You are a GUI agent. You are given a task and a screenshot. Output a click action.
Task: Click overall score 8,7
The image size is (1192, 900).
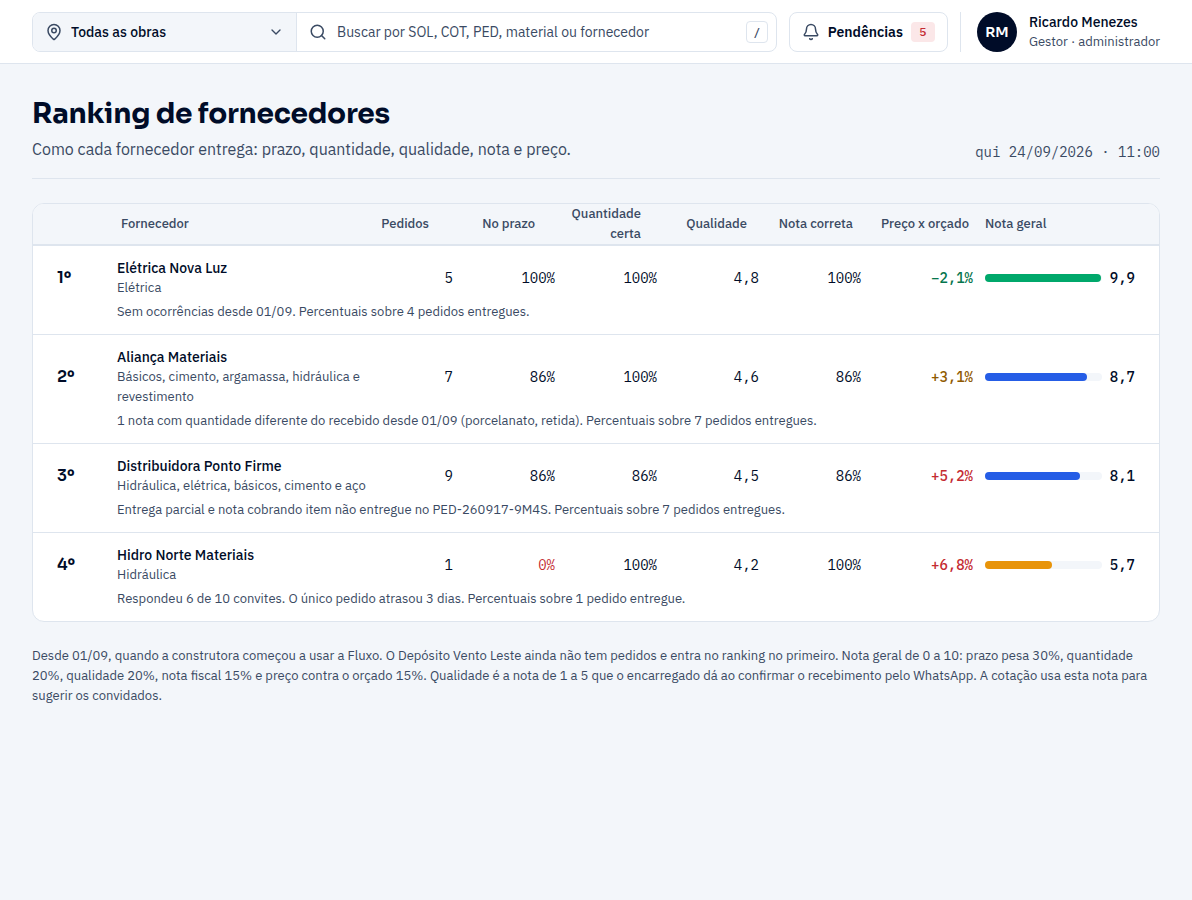(x=1122, y=377)
